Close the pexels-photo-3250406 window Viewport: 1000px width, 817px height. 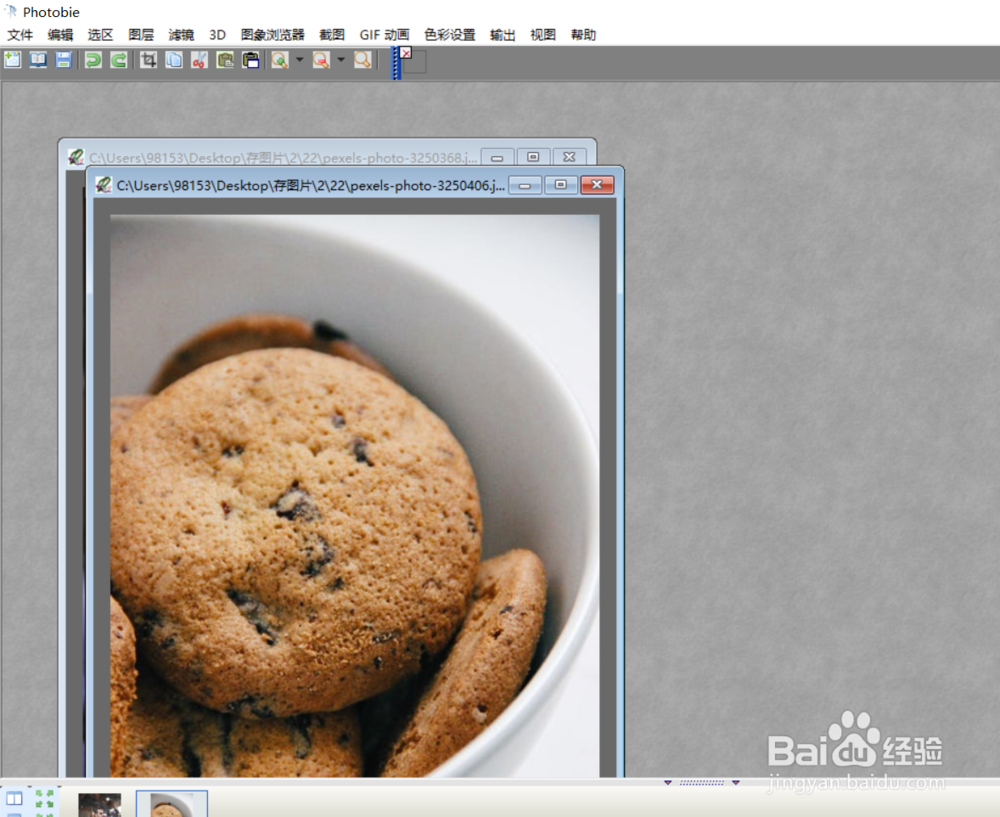pos(597,185)
